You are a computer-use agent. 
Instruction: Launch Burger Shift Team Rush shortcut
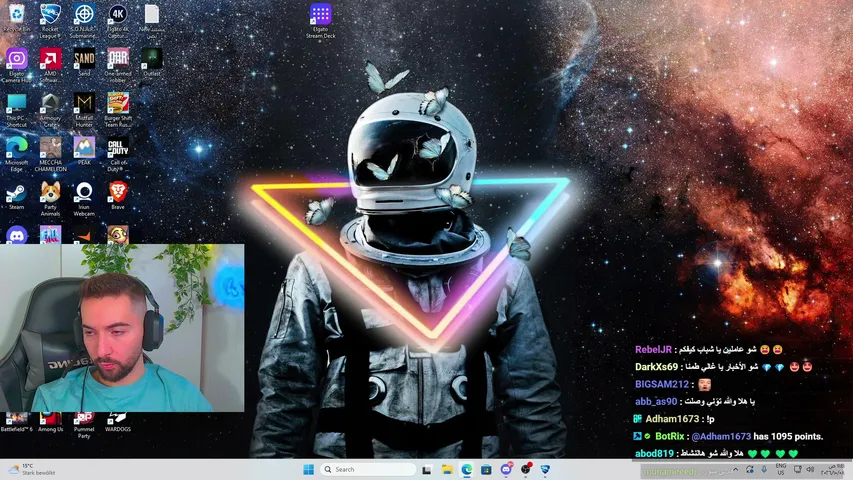tap(118, 110)
